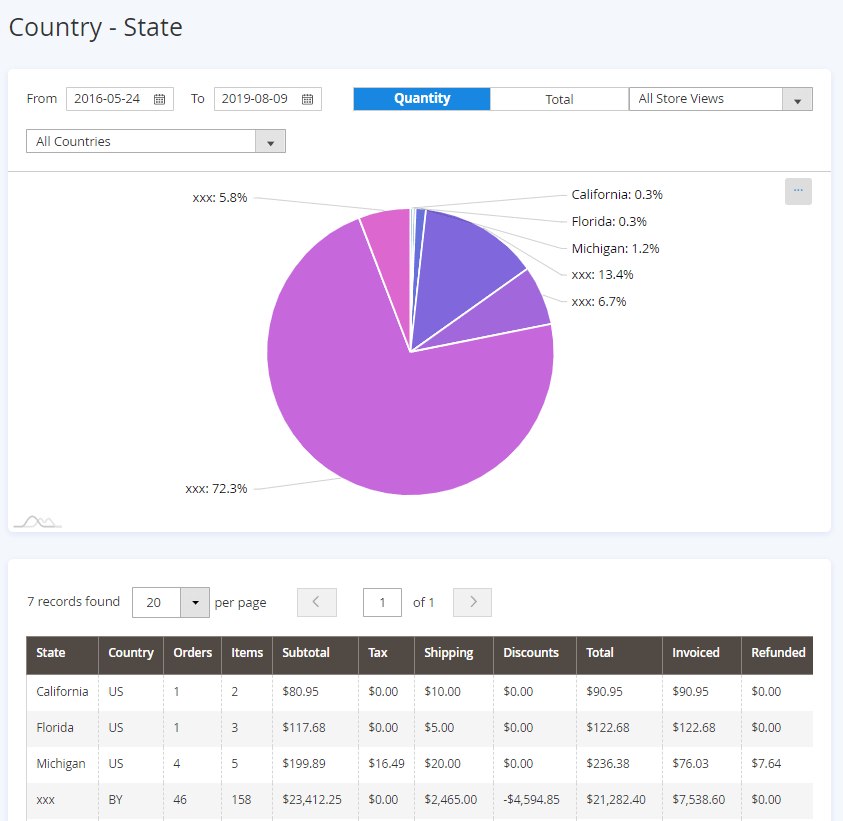843x821 pixels.
Task: Expand the records per page dropdown
Action: 195,603
